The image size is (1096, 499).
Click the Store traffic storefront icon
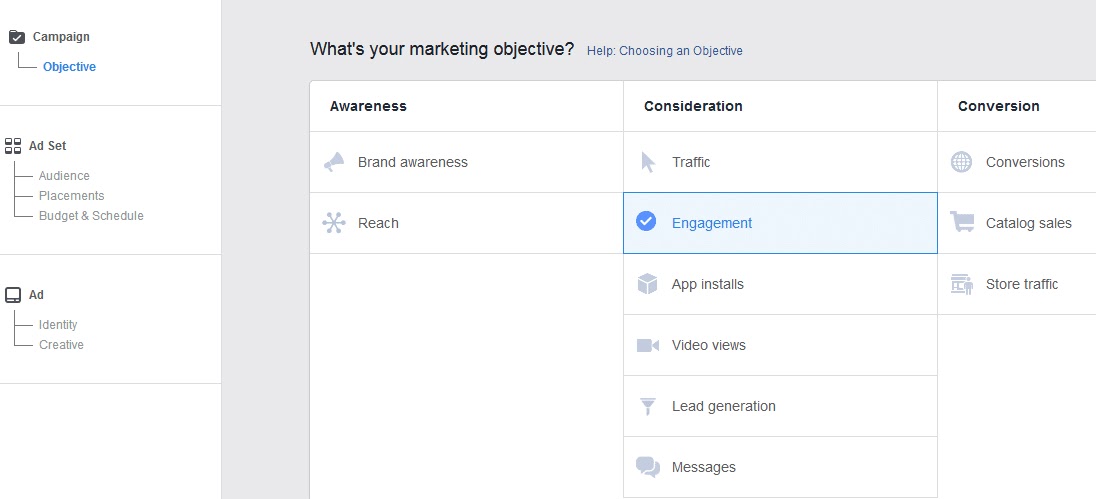[x=962, y=284]
